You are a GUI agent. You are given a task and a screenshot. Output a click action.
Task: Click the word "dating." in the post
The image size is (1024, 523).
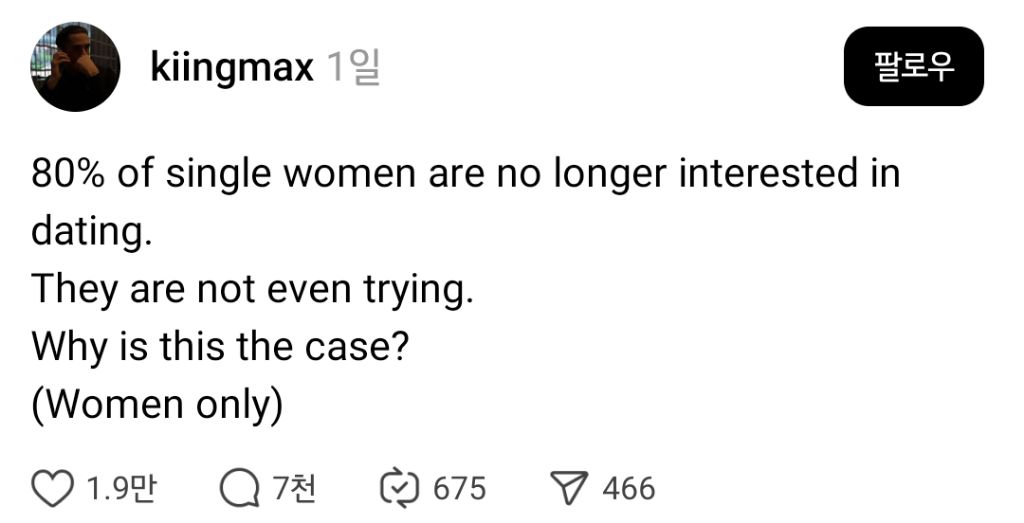(x=91, y=232)
